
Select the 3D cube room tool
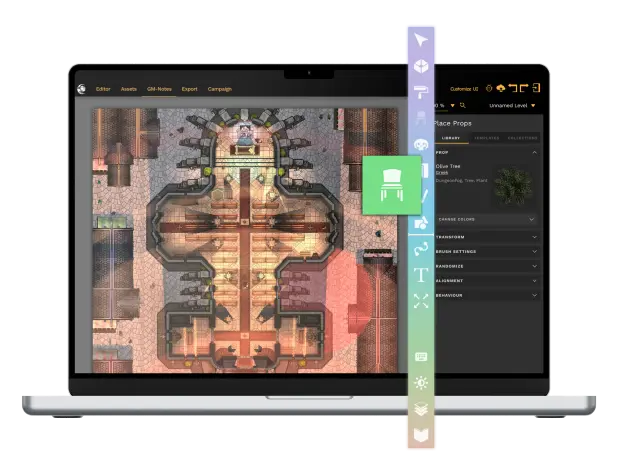[421, 66]
